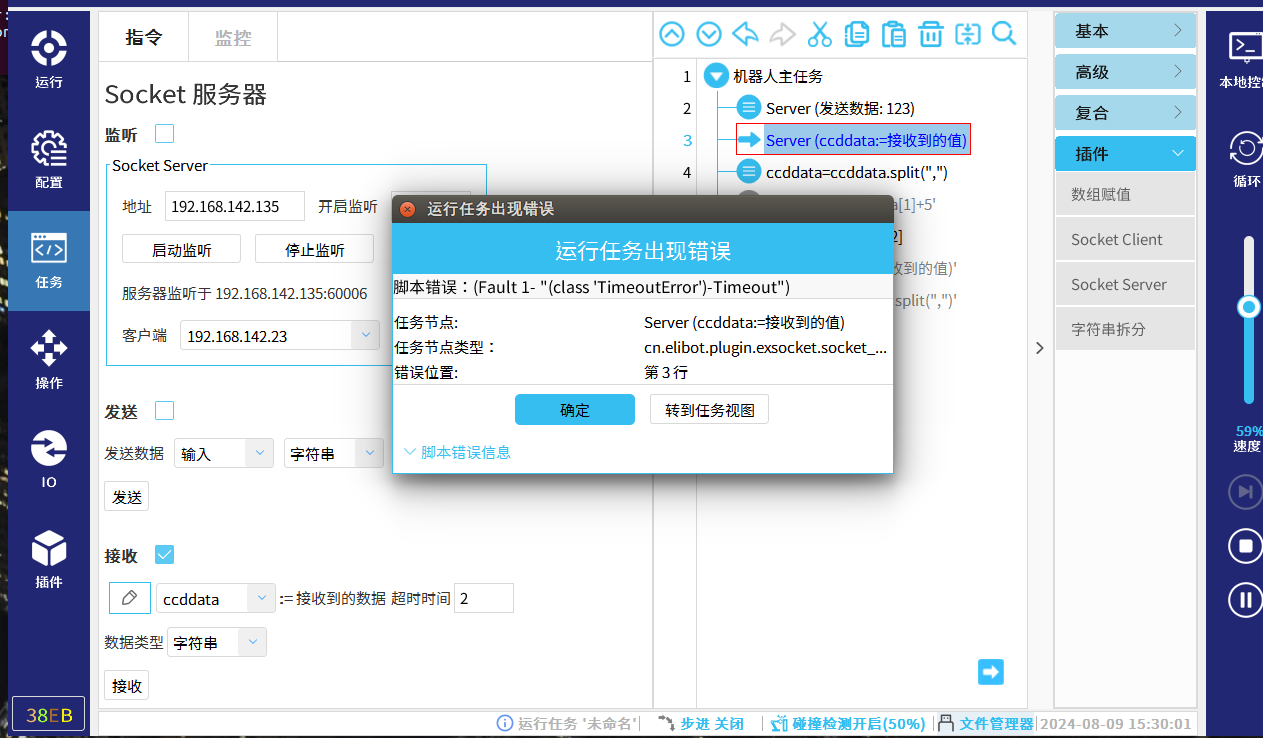Switch to the 监控 tab
Screen dimensions: 1263x738
[x=233, y=38]
